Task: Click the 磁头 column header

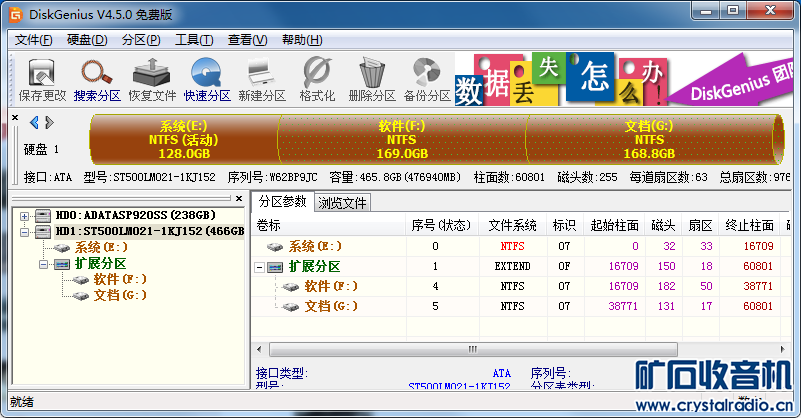Action: point(663,225)
